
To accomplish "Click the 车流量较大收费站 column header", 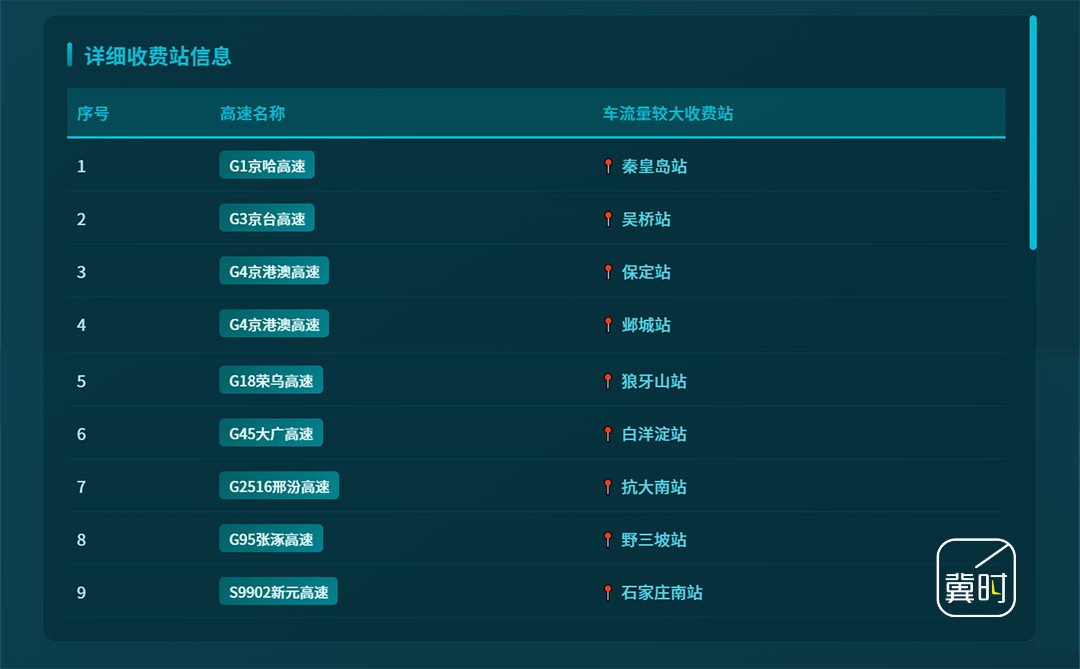I will click(x=668, y=114).
